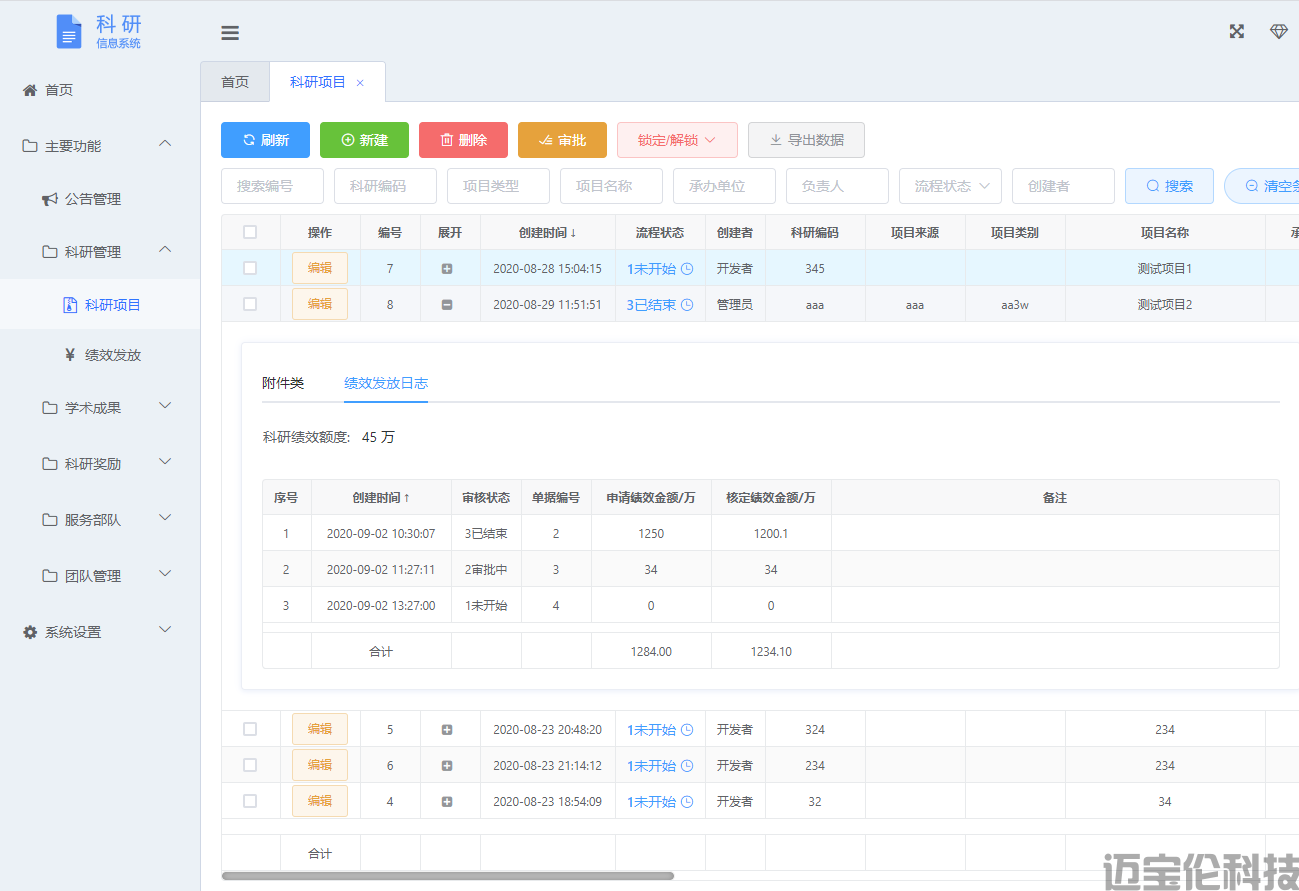Image resolution: width=1299 pixels, height=891 pixels.
Task: Open 绩效发放 in the sidebar
Action: pos(100,355)
